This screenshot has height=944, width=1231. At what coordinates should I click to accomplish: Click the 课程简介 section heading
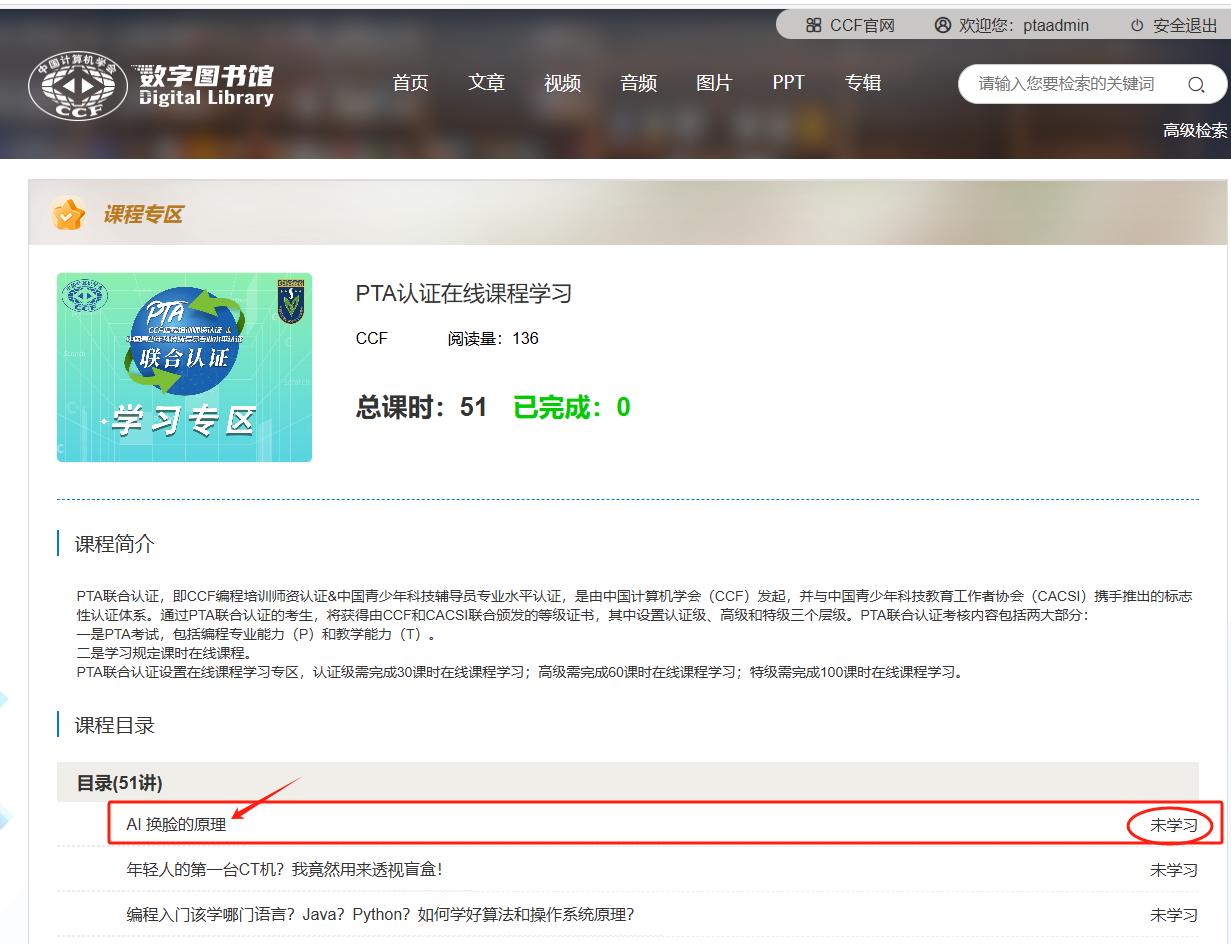coord(115,544)
